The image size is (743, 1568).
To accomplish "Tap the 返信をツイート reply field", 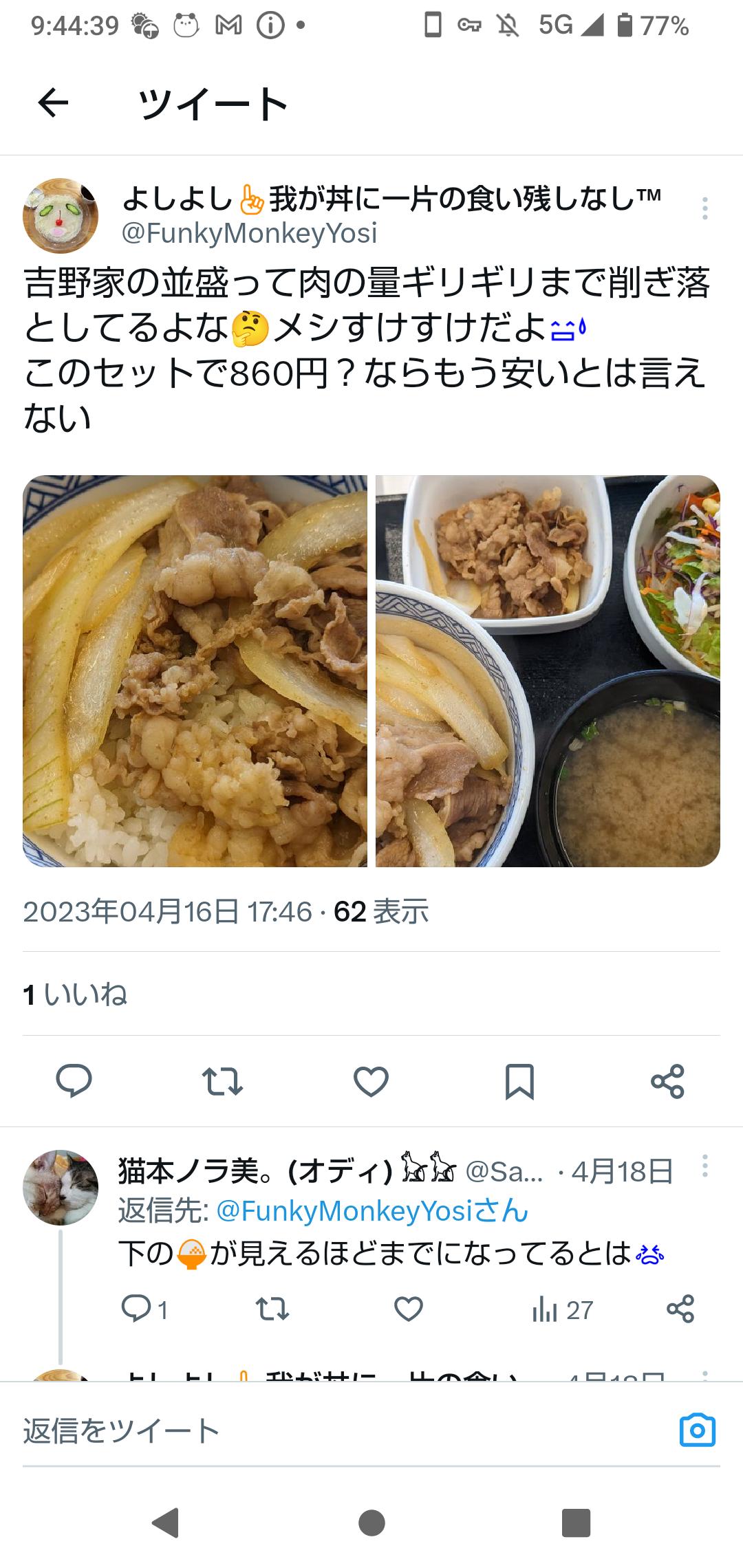I will click(344, 1430).
